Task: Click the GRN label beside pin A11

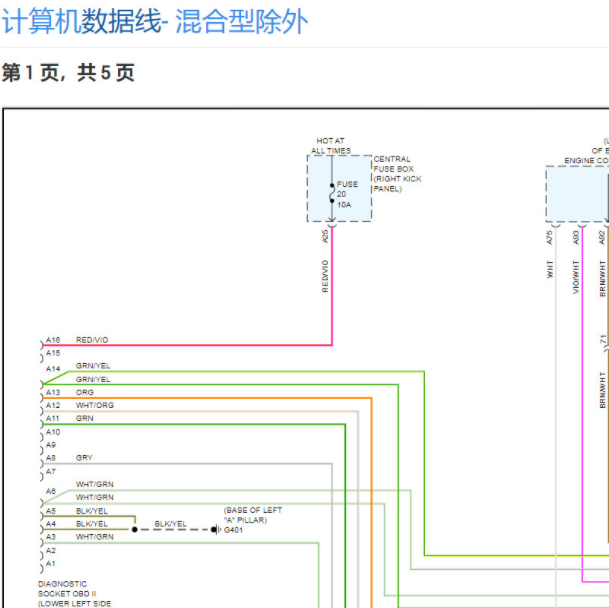Action: pos(85,418)
